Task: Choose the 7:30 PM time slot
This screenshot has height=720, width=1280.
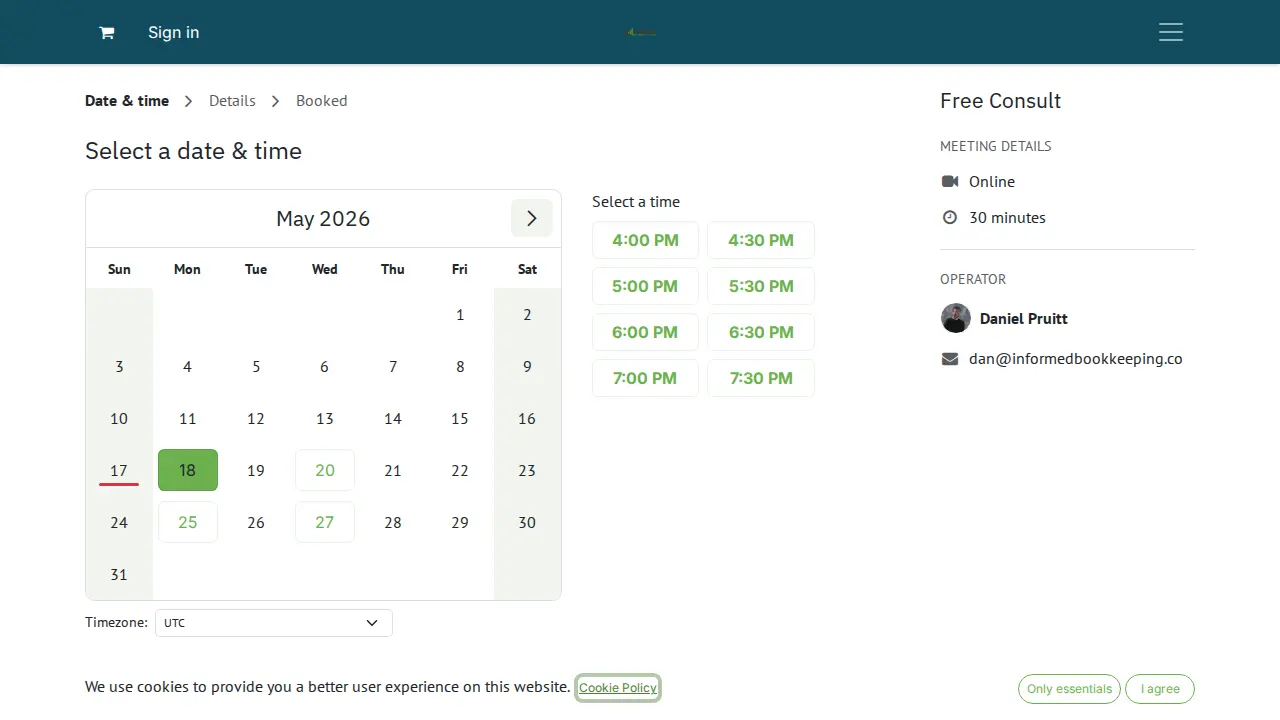Action: pos(761,378)
